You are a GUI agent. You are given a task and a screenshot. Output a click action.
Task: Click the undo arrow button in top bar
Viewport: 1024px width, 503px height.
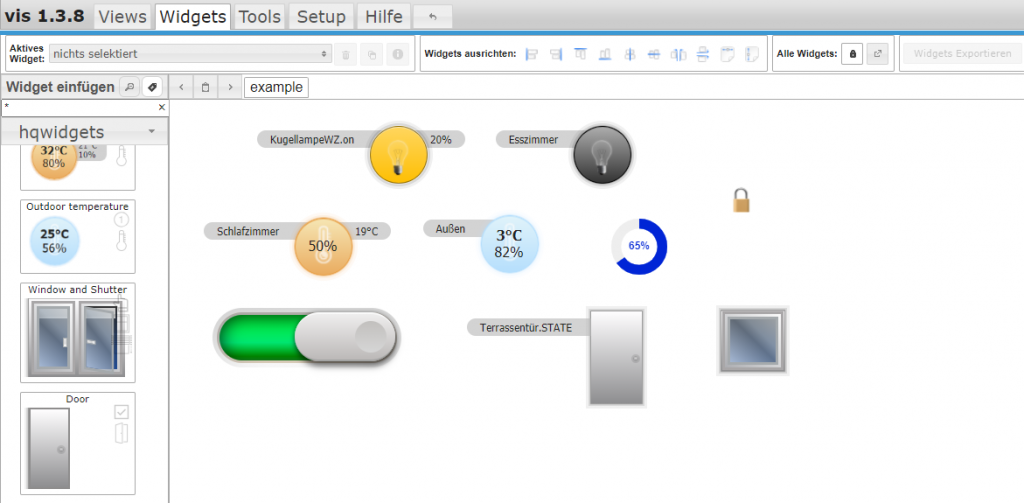click(x=432, y=17)
